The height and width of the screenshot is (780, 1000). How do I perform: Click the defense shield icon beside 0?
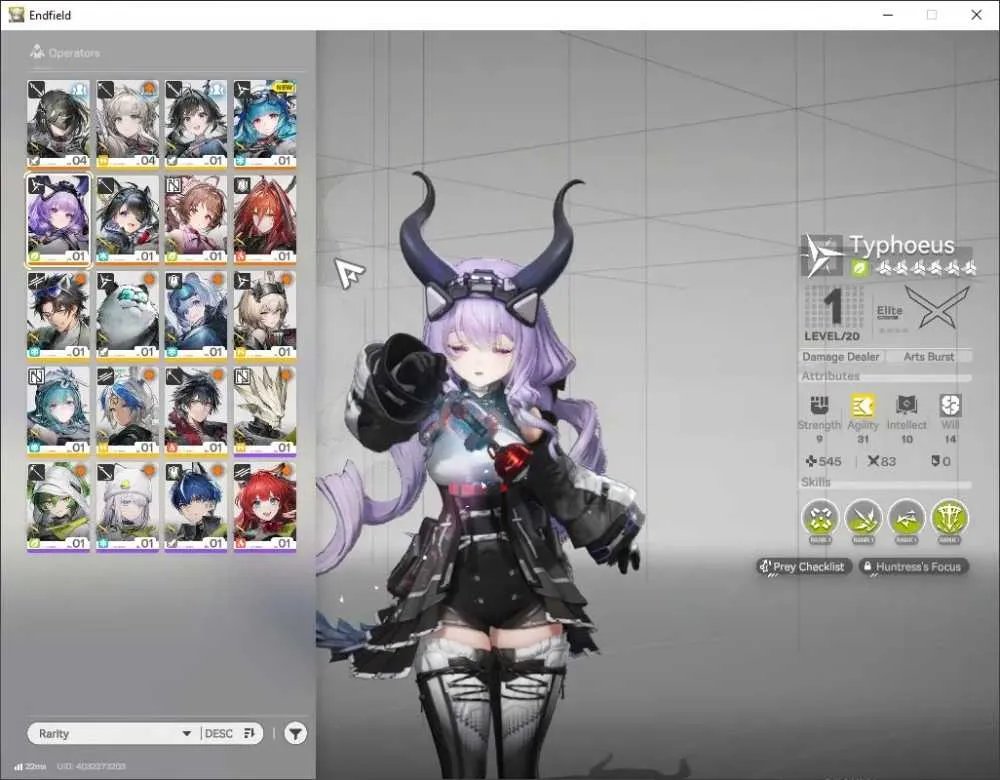pyautogui.click(x=935, y=461)
